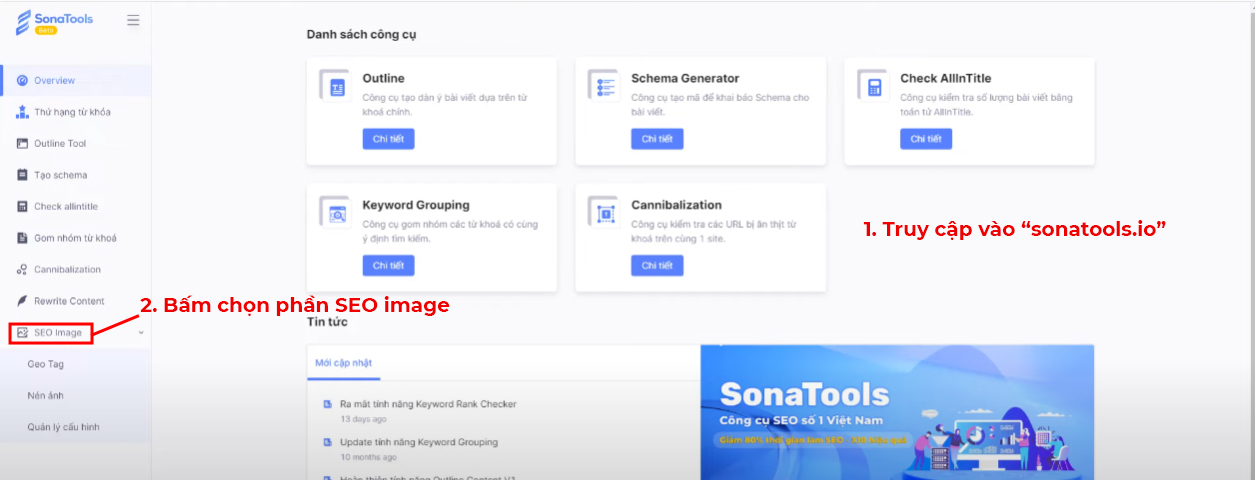Click the Outline card title

pyautogui.click(x=383, y=78)
